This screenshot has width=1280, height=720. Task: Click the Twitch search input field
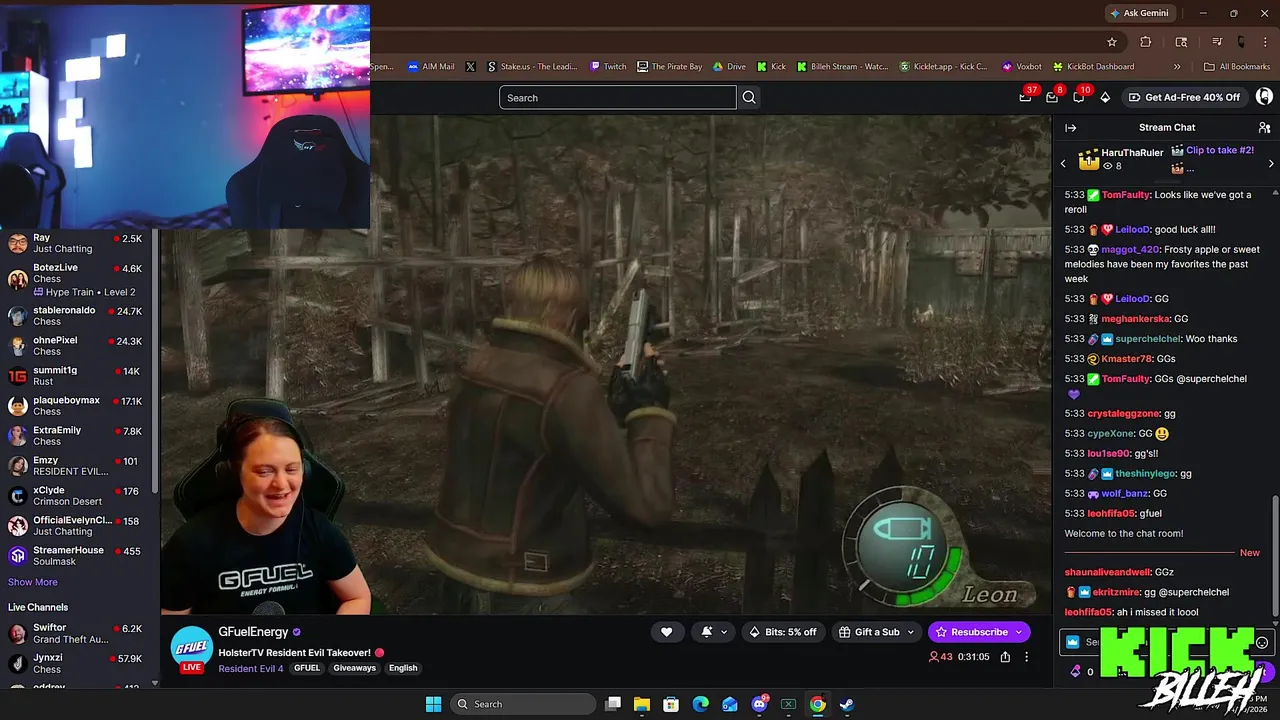pyautogui.click(x=618, y=97)
